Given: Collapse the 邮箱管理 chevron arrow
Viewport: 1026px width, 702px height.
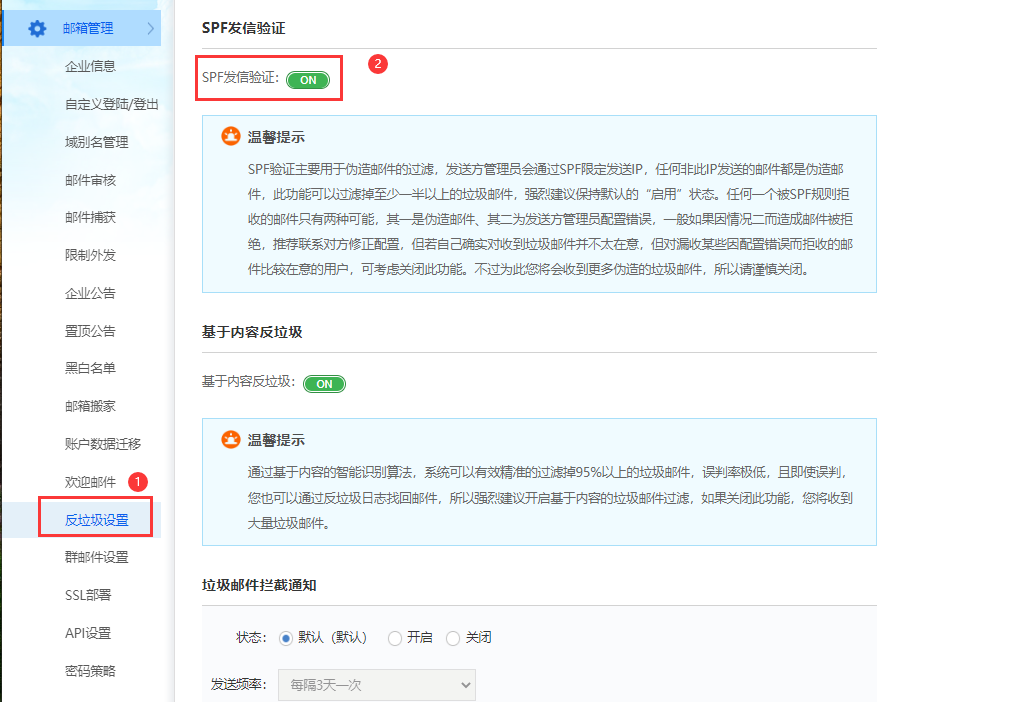Looking at the screenshot, I should point(150,28).
